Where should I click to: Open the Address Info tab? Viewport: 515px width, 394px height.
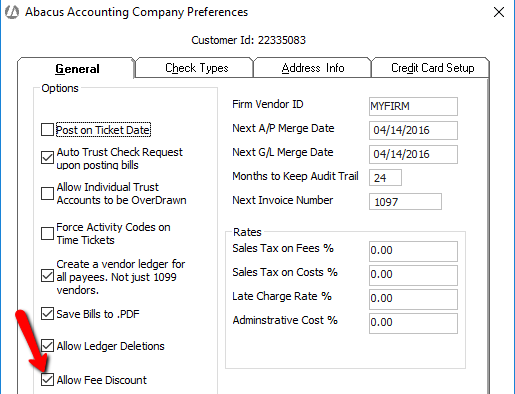(x=313, y=68)
